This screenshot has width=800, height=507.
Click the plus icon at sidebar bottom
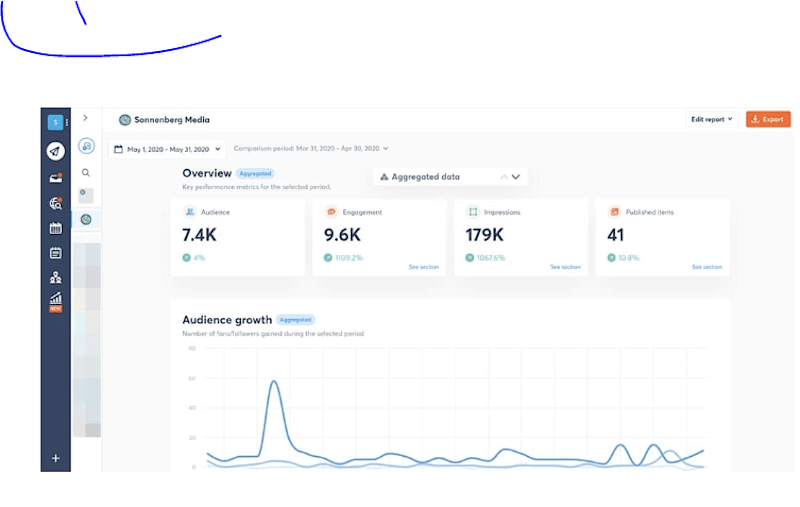[x=56, y=458]
